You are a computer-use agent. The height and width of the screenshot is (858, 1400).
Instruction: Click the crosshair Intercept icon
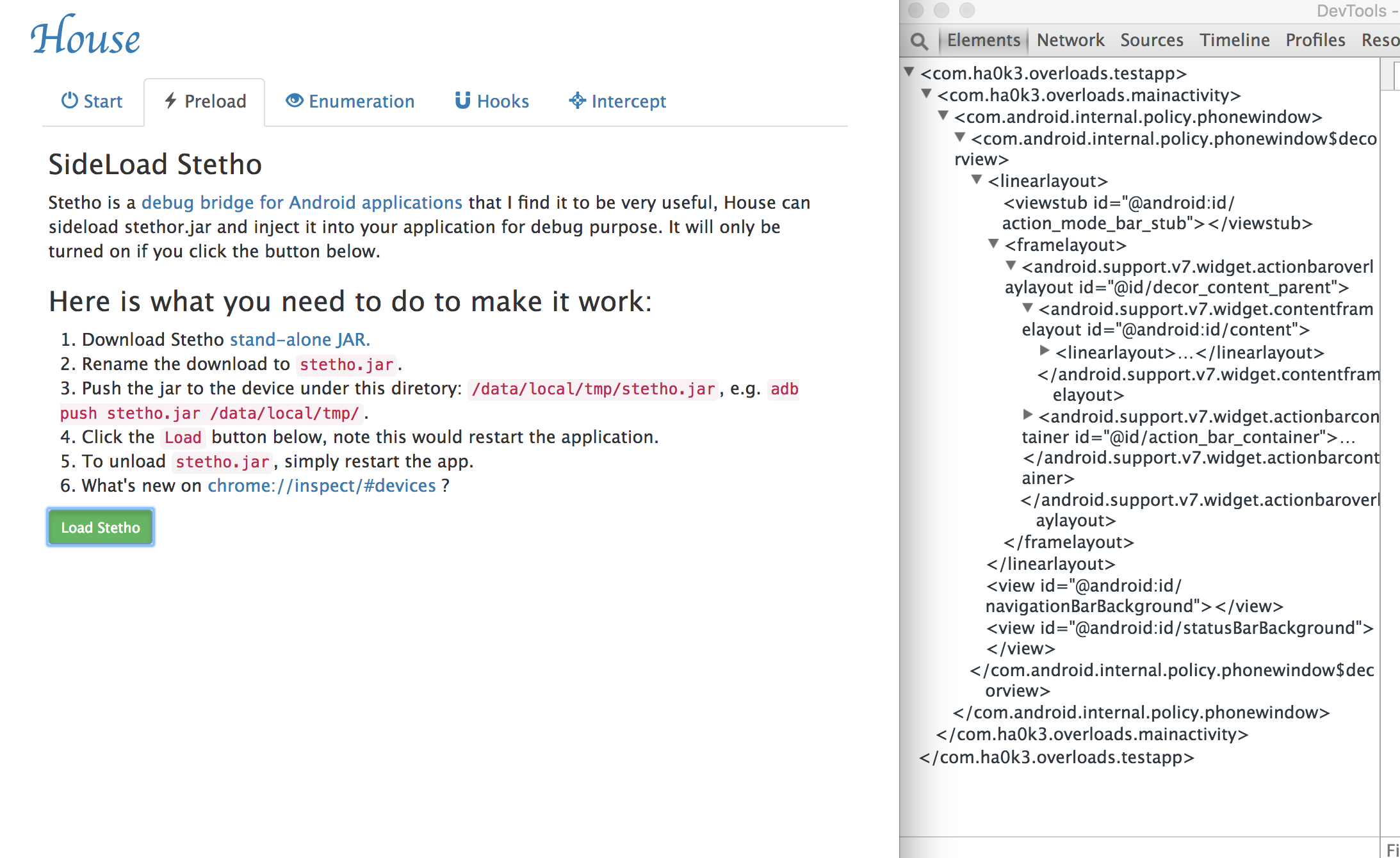point(577,101)
